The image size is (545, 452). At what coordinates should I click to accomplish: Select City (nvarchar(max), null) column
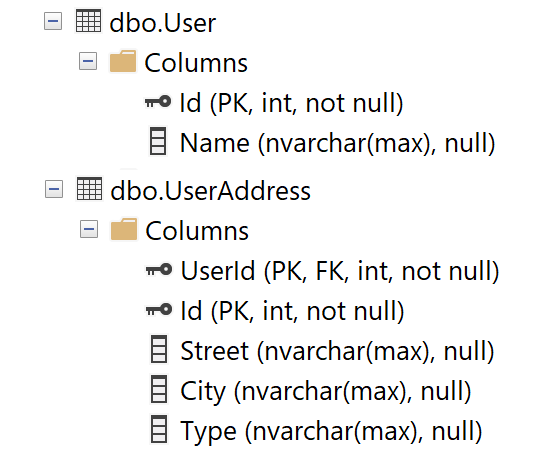pyautogui.click(x=326, y=392)
